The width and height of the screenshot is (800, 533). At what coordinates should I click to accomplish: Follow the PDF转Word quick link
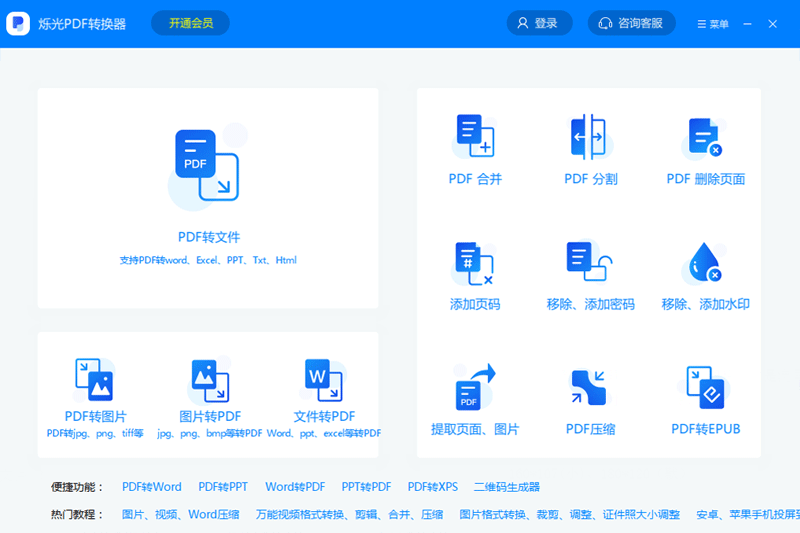152,487
